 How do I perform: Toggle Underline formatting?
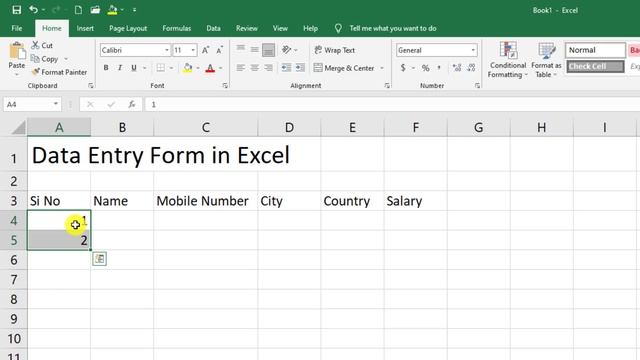click(133, 68)
